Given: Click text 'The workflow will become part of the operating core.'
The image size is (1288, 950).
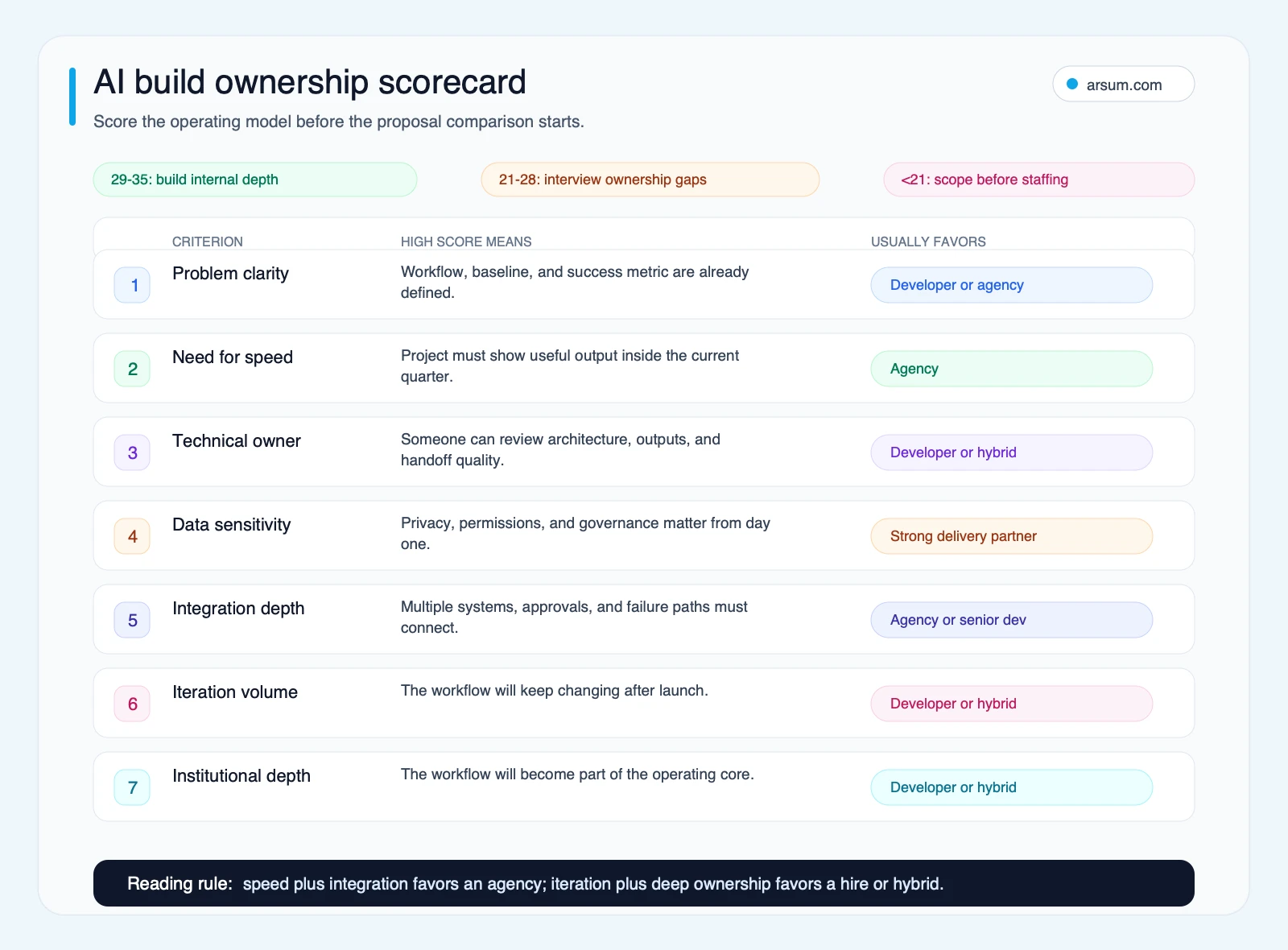Looking at the screenshot, I should click(x=577, y=774).
